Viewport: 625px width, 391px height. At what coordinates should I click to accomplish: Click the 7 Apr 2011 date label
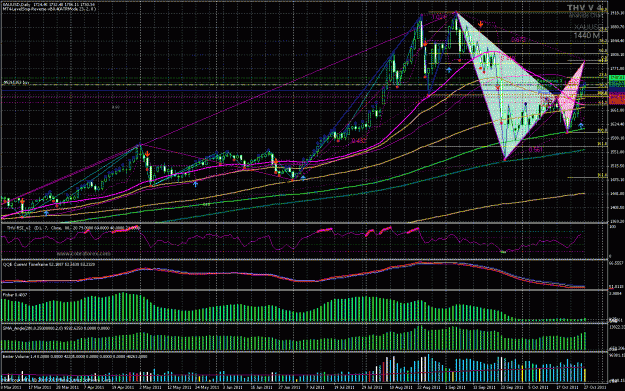click(94, 387)
